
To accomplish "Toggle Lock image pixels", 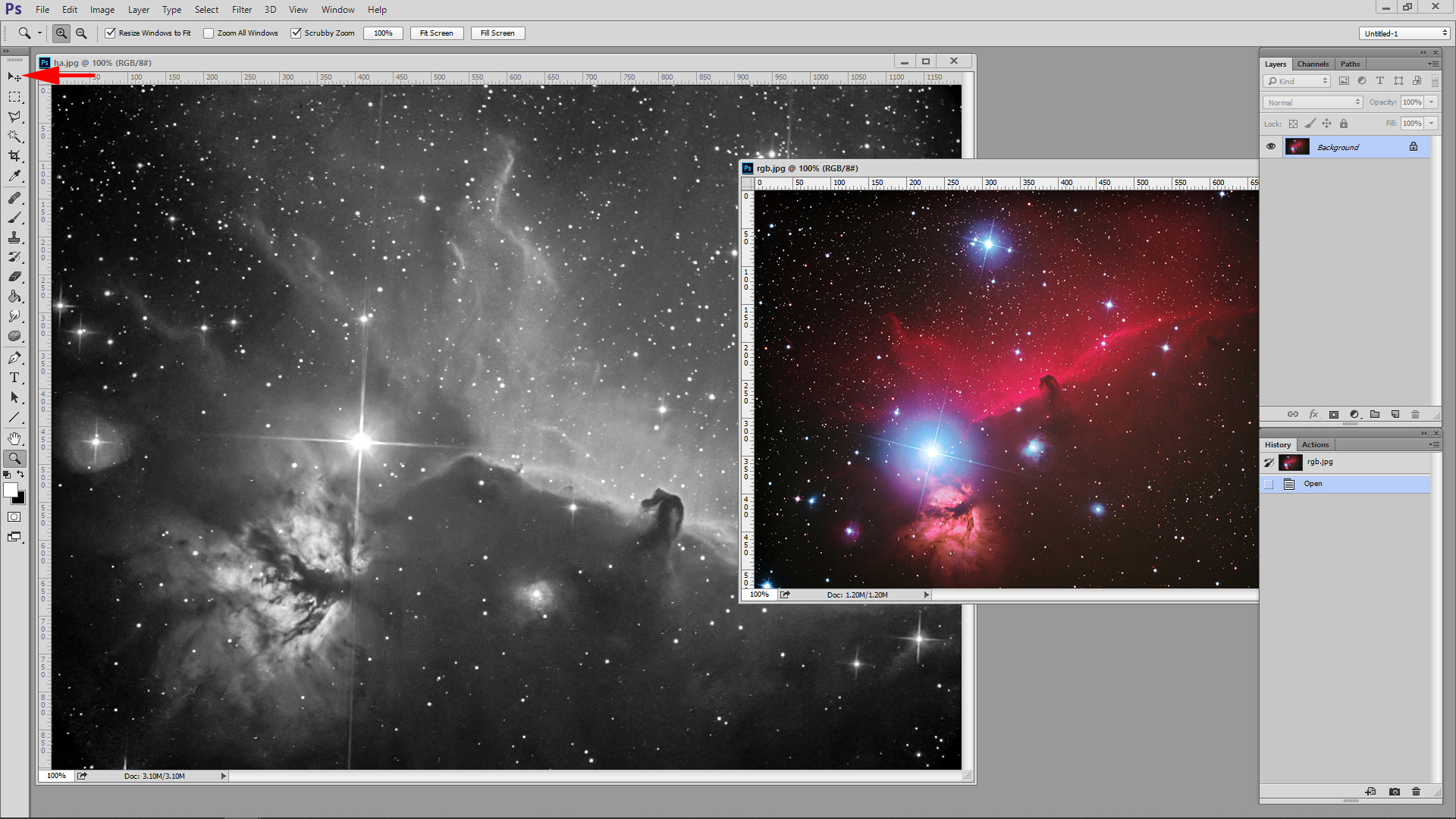I will 1310,124.
